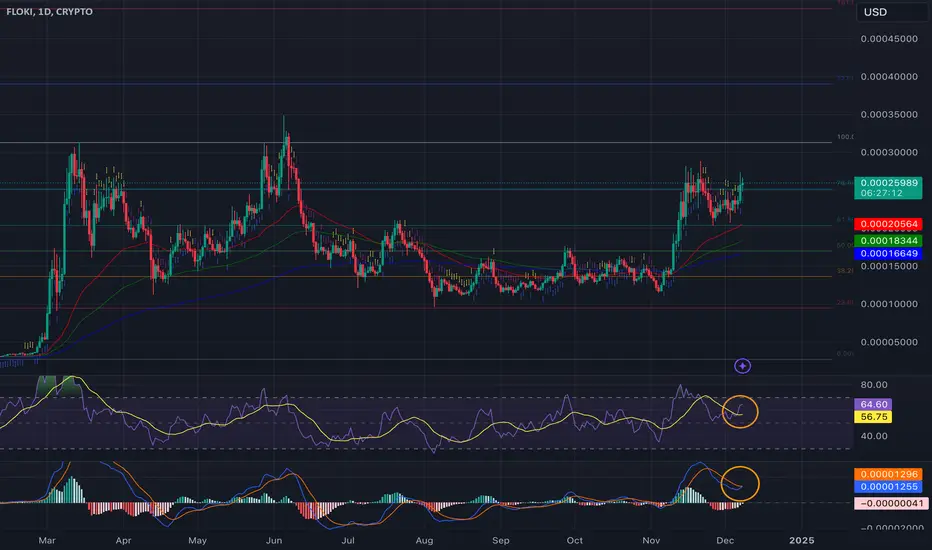Click the Sep label on time axis
932x550 pixels.
500,540
